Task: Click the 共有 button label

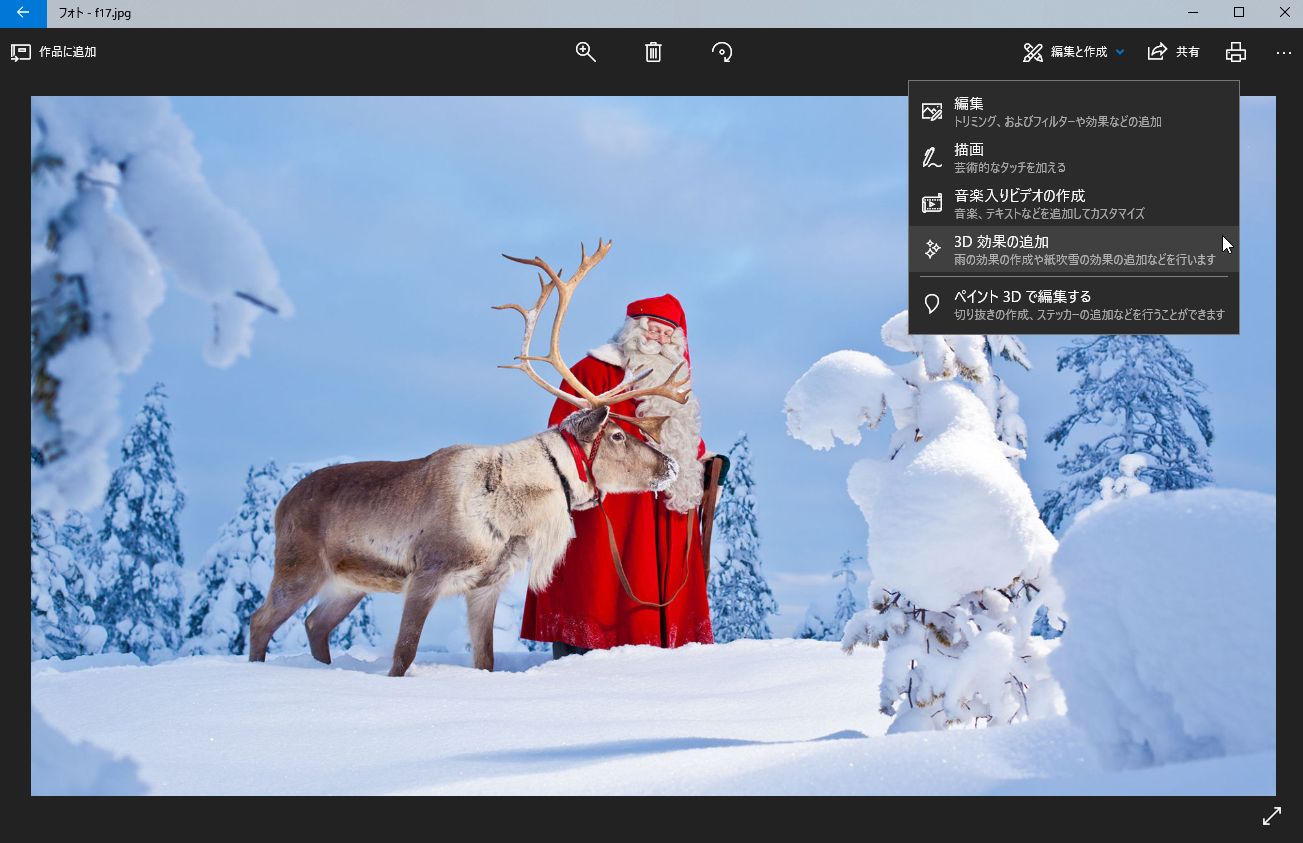Action: [x=1187, y=52]
